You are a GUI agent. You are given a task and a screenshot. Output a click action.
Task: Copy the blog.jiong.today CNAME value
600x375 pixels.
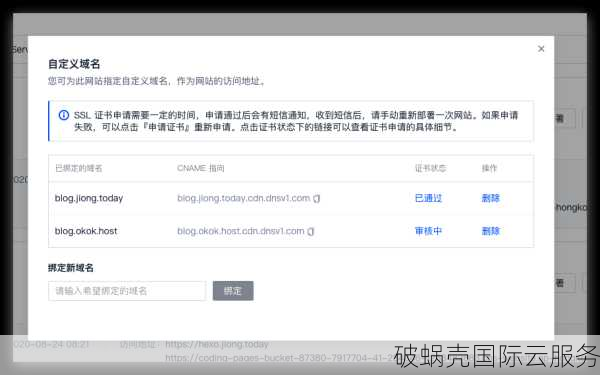coord(316,199)
